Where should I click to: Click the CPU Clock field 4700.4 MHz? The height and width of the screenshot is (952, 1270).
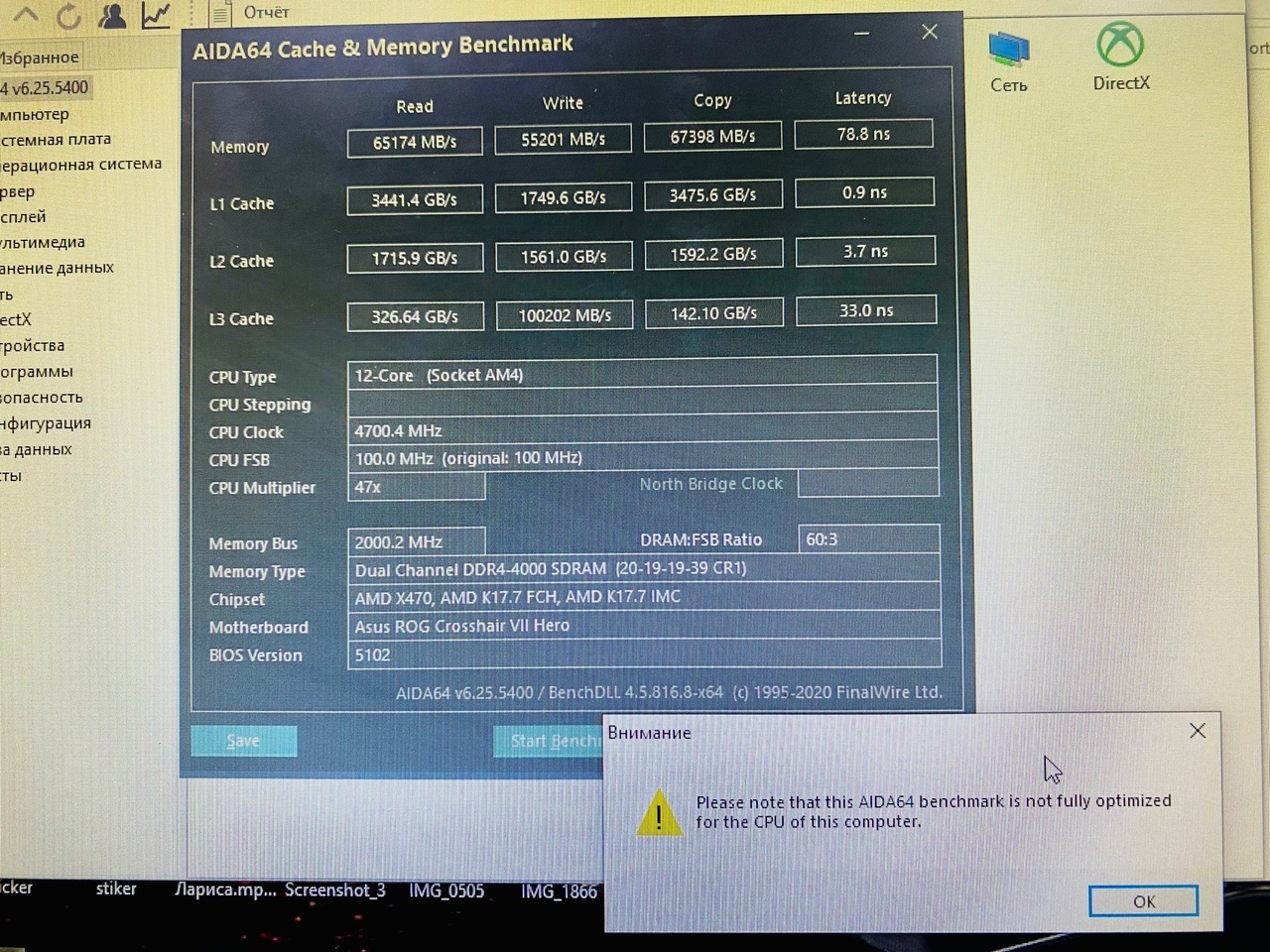pos(642,430)
